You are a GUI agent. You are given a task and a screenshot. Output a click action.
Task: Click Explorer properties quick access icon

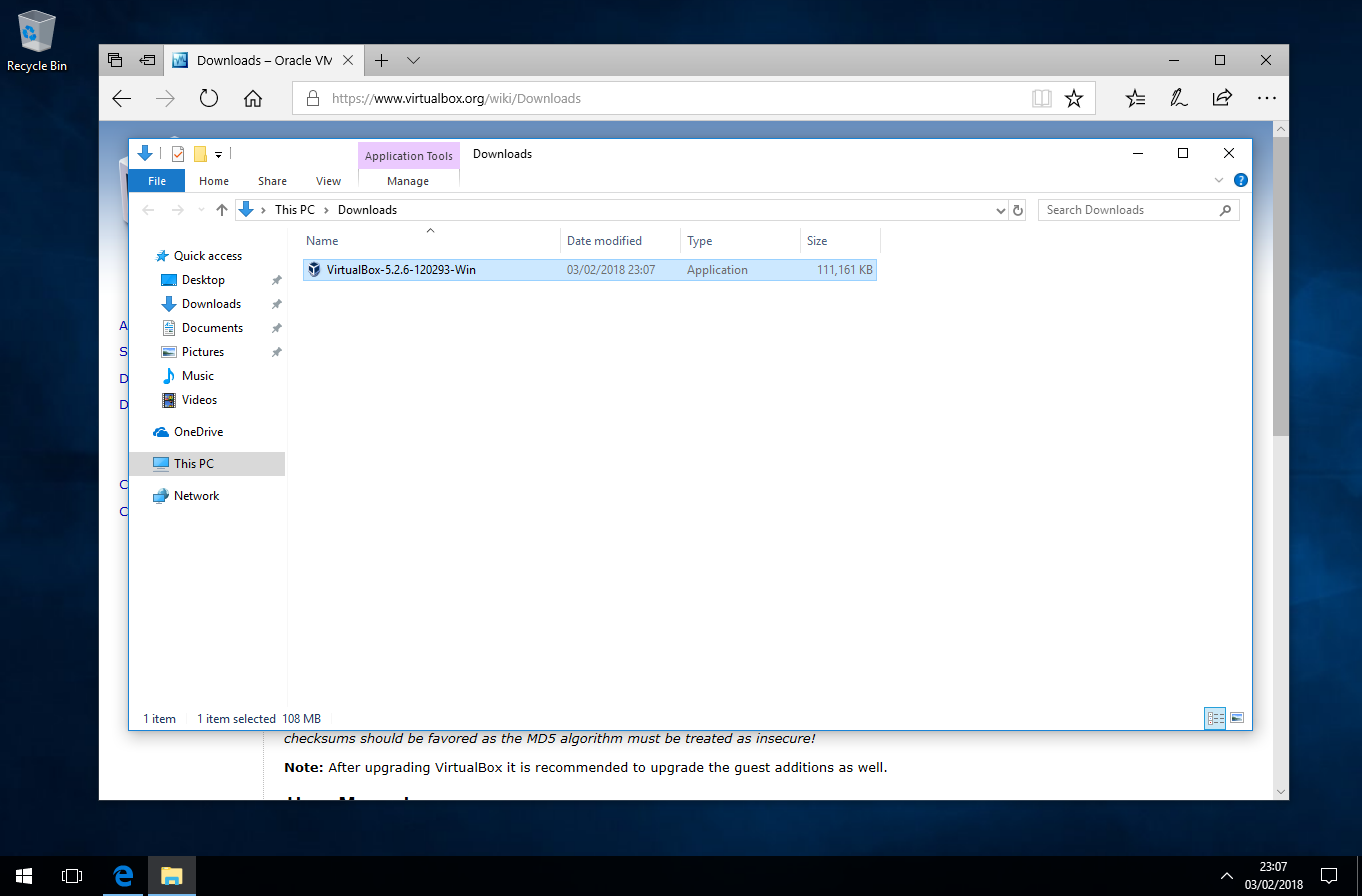click(x=178, y=153)
